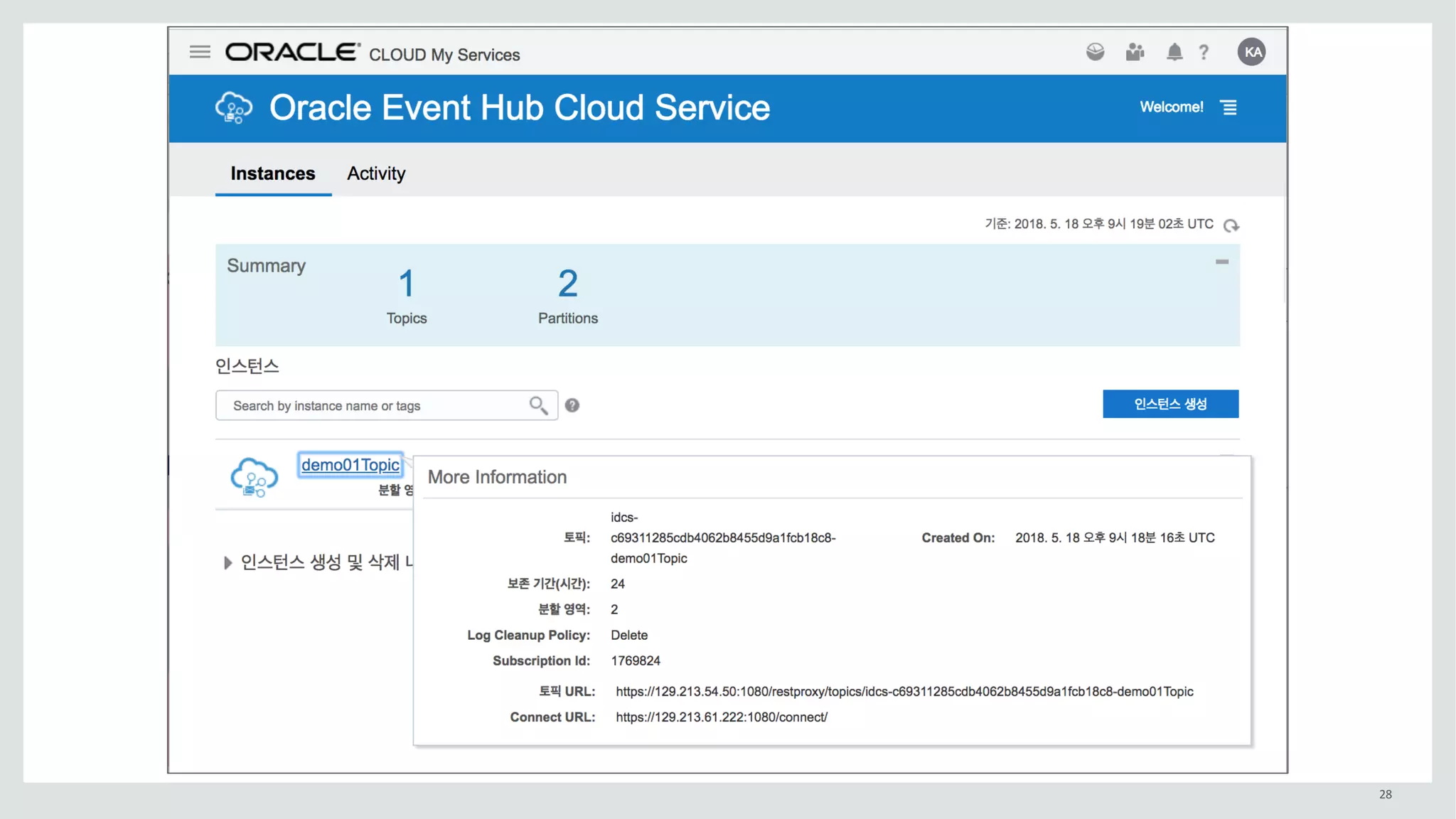Click the Event Hub cloud service logo
Screen dimensions: 1456x819
coord(234,108)
